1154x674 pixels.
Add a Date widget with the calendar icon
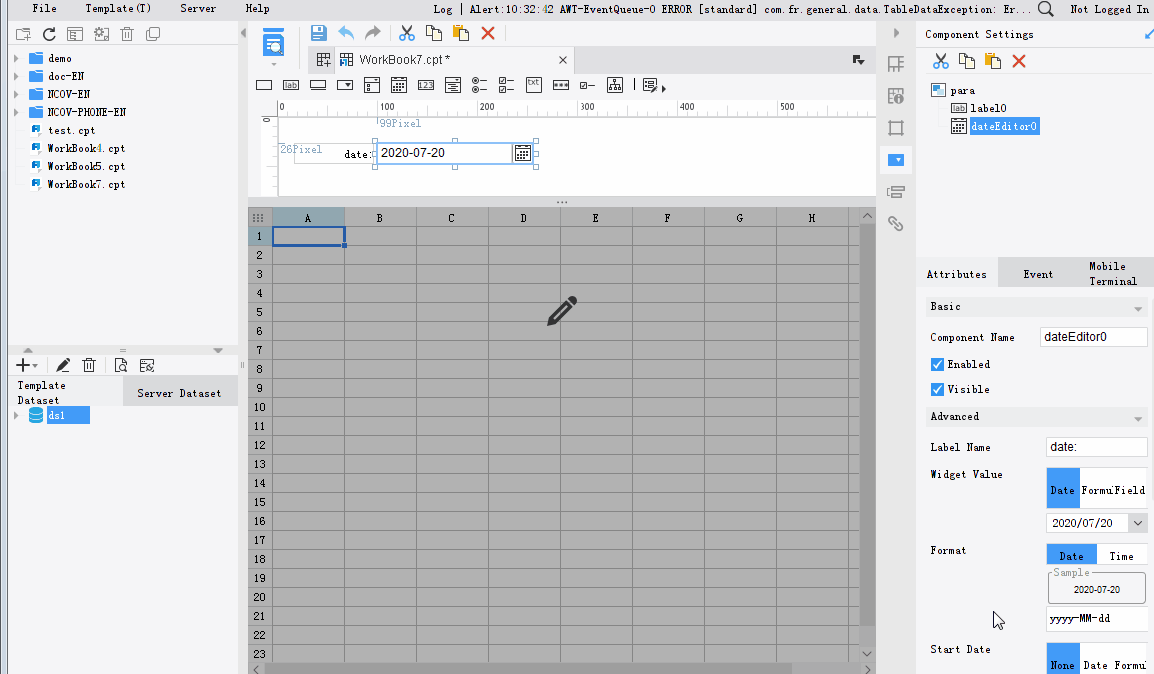pyautogui.click(x=398, y=85)
